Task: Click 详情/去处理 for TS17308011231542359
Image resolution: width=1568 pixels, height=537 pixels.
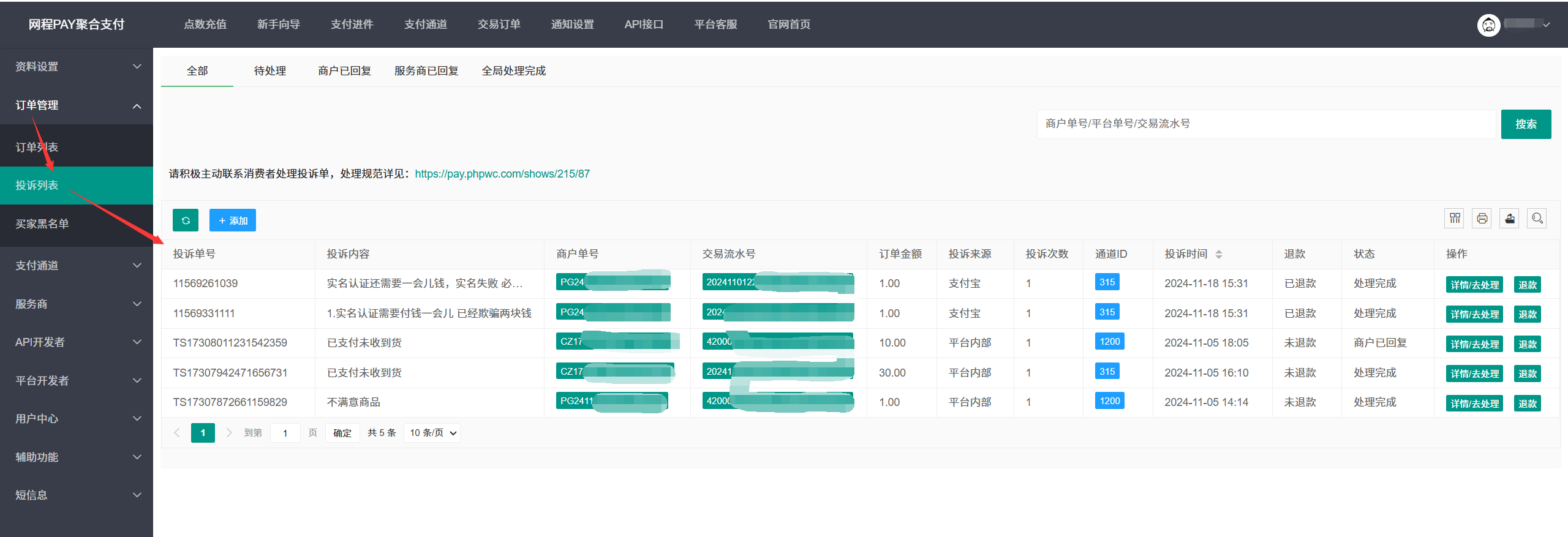Action: coord(1474,344)
